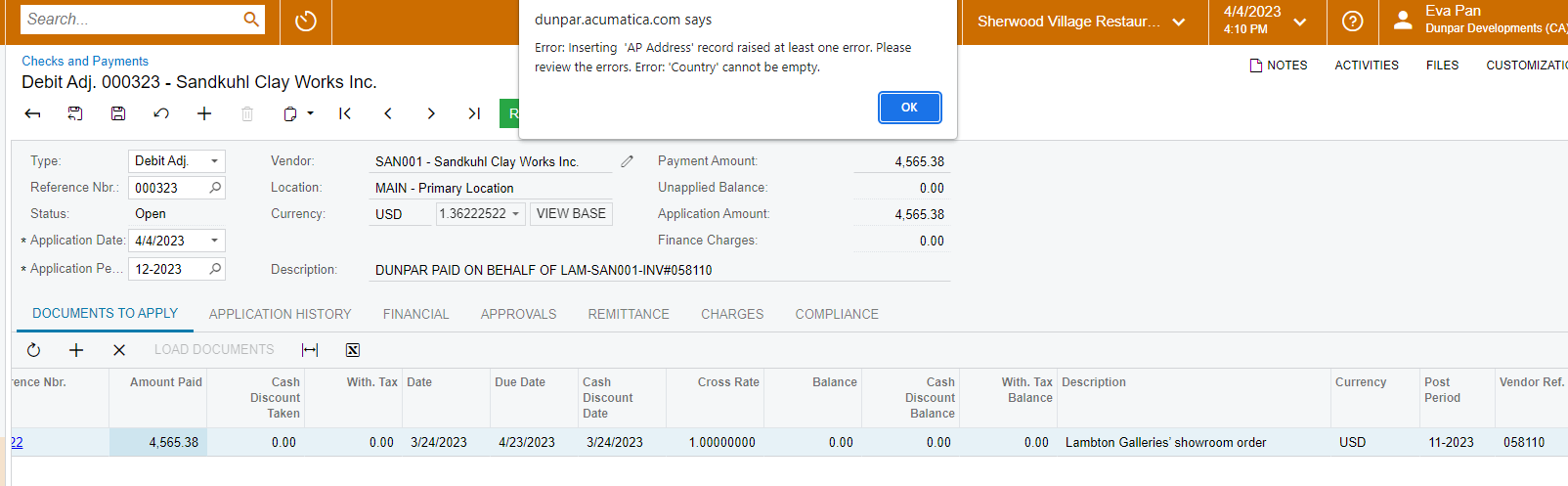Go to next record icon
Screen dimensions: 1568x486
tap(431, 113)
